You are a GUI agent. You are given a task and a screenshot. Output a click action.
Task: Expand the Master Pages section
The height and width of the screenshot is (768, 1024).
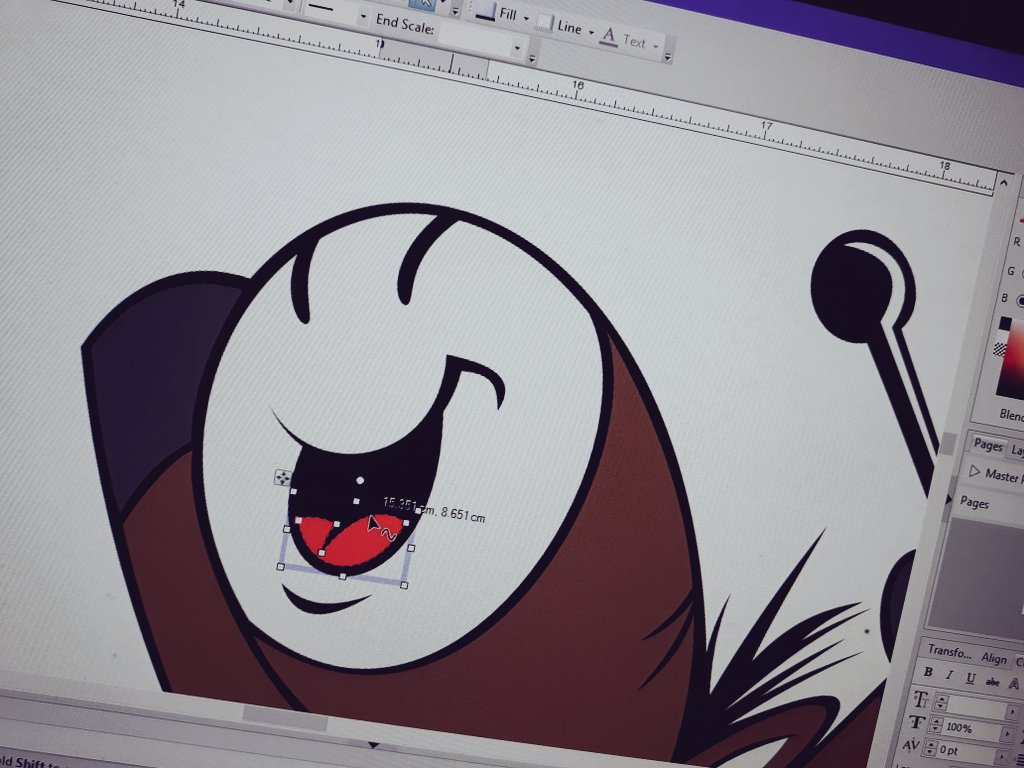975,471
